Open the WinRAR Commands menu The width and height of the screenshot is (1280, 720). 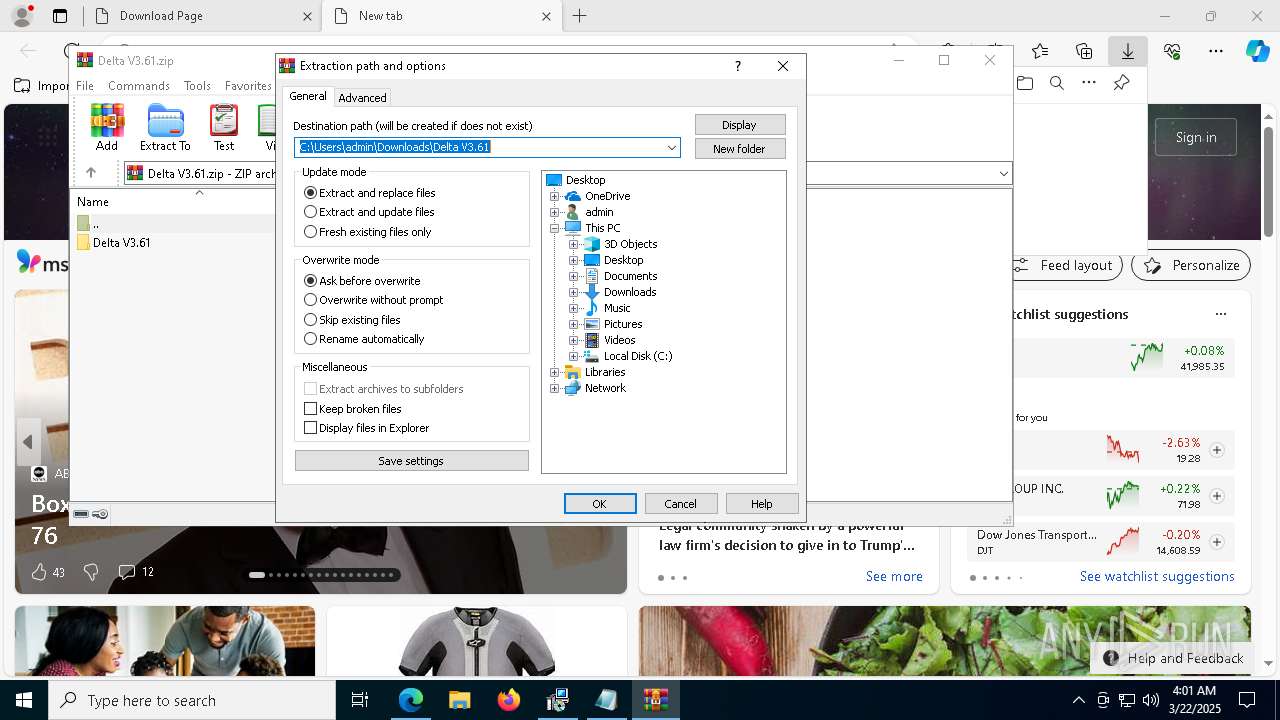pyautogui.click(x=139, y=86)
